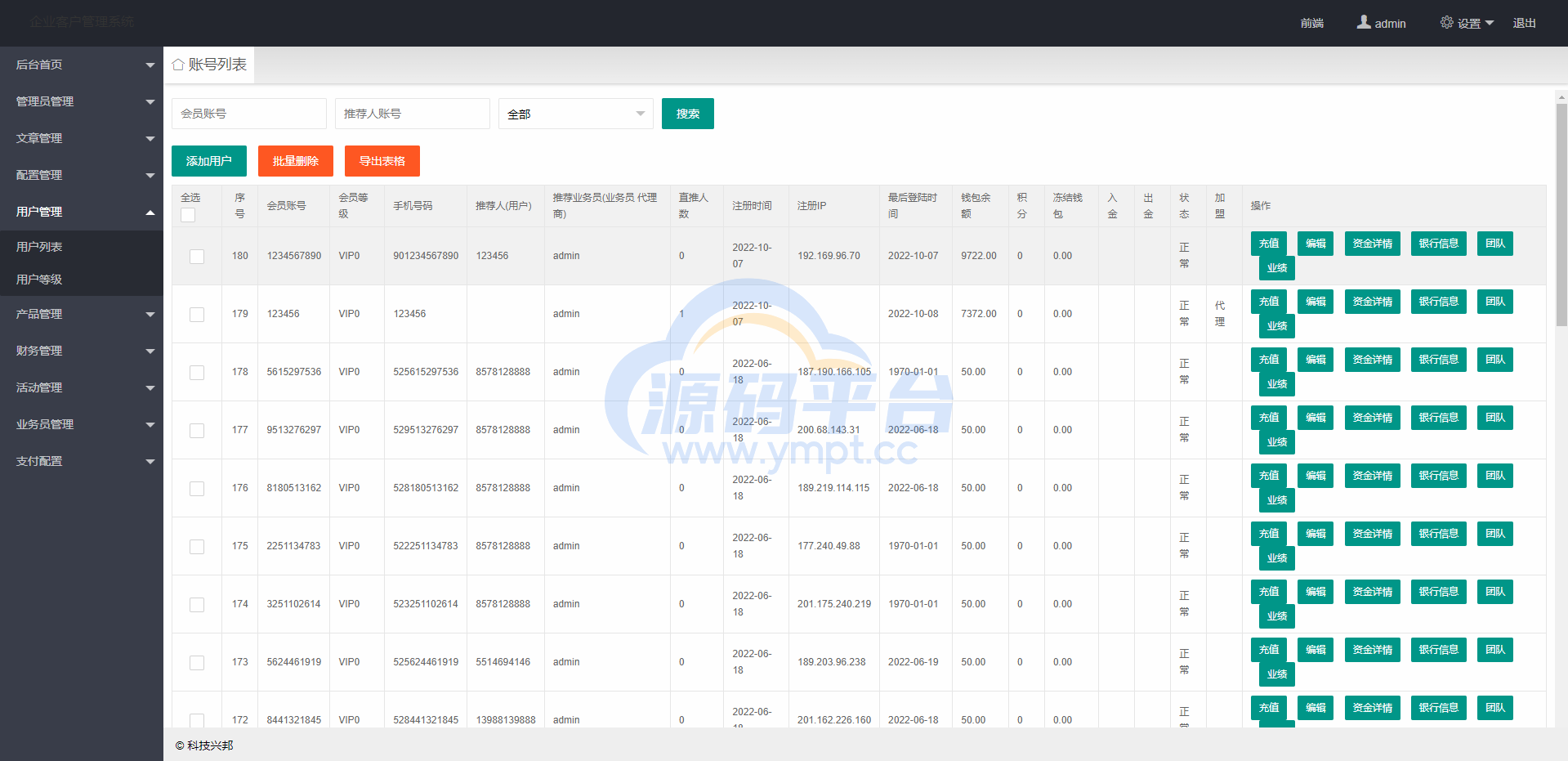Expand the 支付配置 sidebar menu
This screenshot has width=1568, height=761.
point(82,461)
